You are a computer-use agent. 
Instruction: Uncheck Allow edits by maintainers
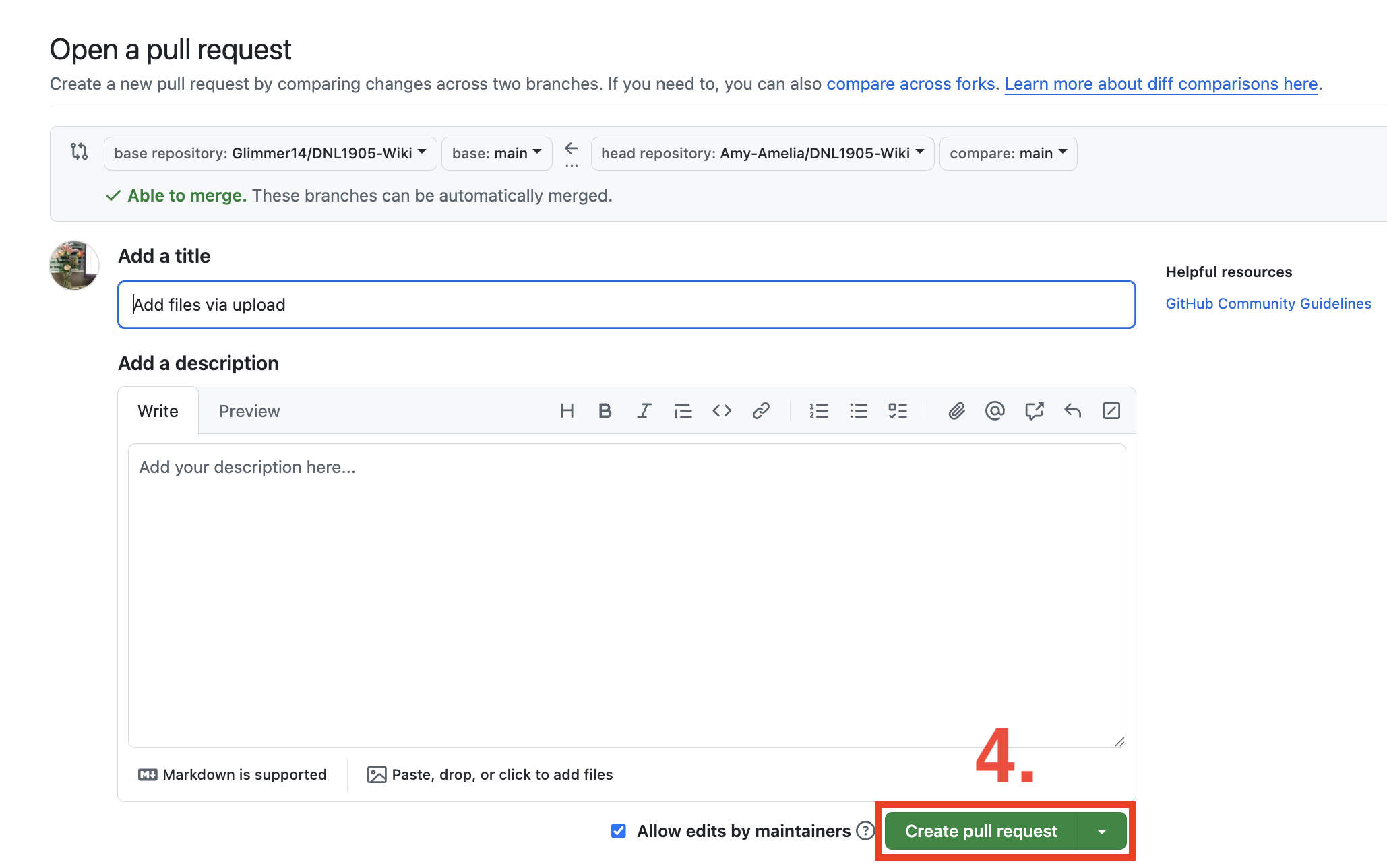click(x=619, y=831)
